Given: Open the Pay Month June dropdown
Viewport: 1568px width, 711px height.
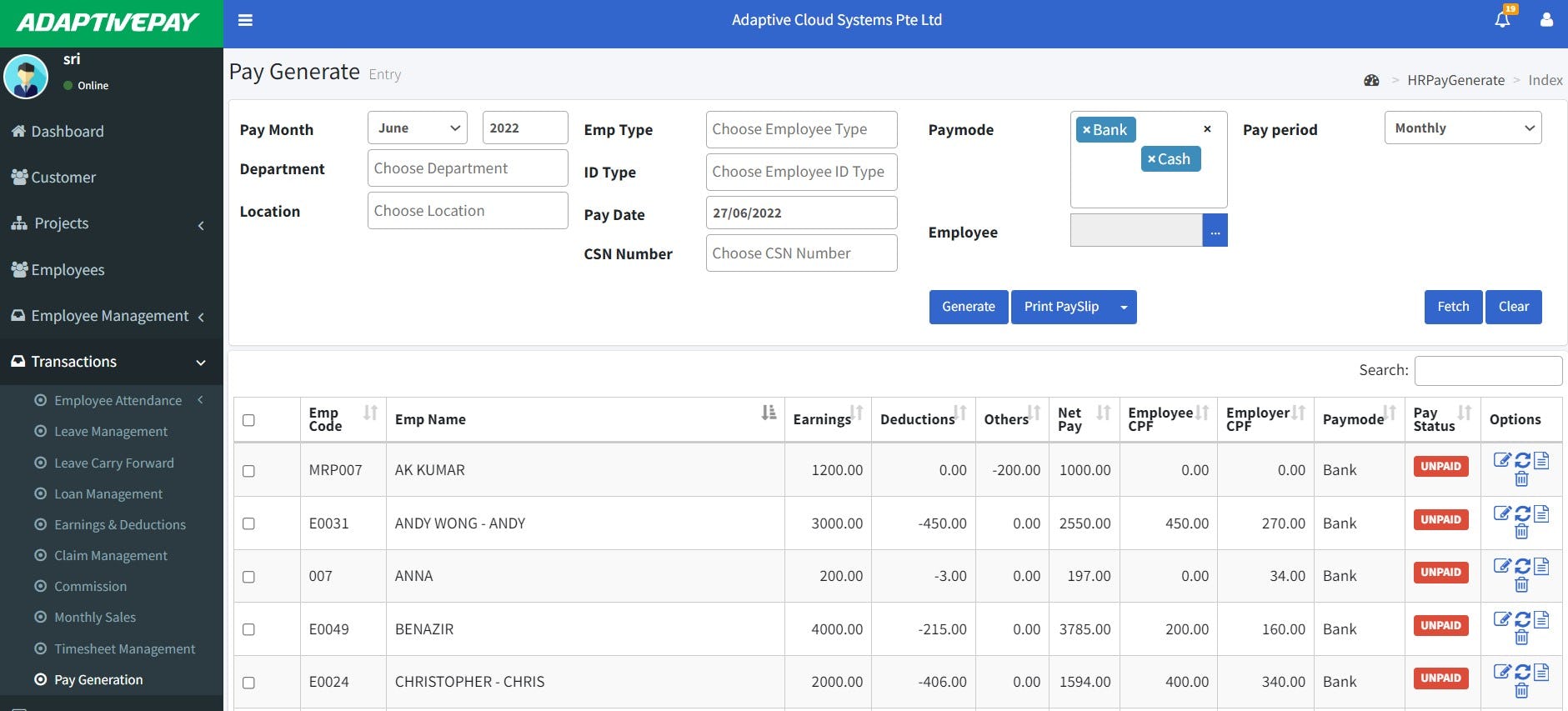Looking at the screenshot, I should click(418, 128).
